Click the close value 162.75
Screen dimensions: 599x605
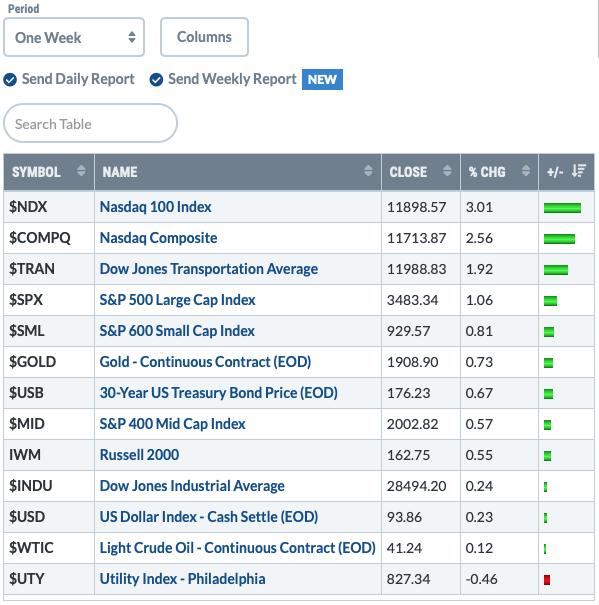click(408, 455)
